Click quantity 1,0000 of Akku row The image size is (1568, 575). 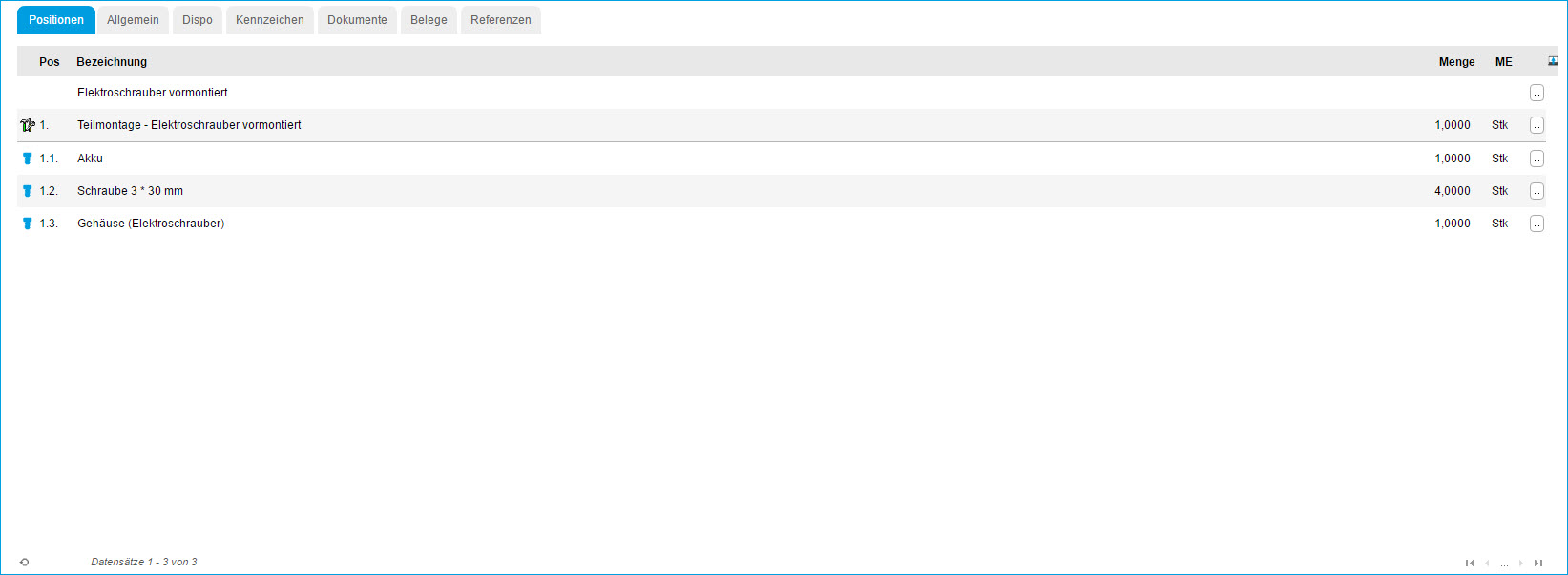pyautogui.click(x=1453, y=159)
